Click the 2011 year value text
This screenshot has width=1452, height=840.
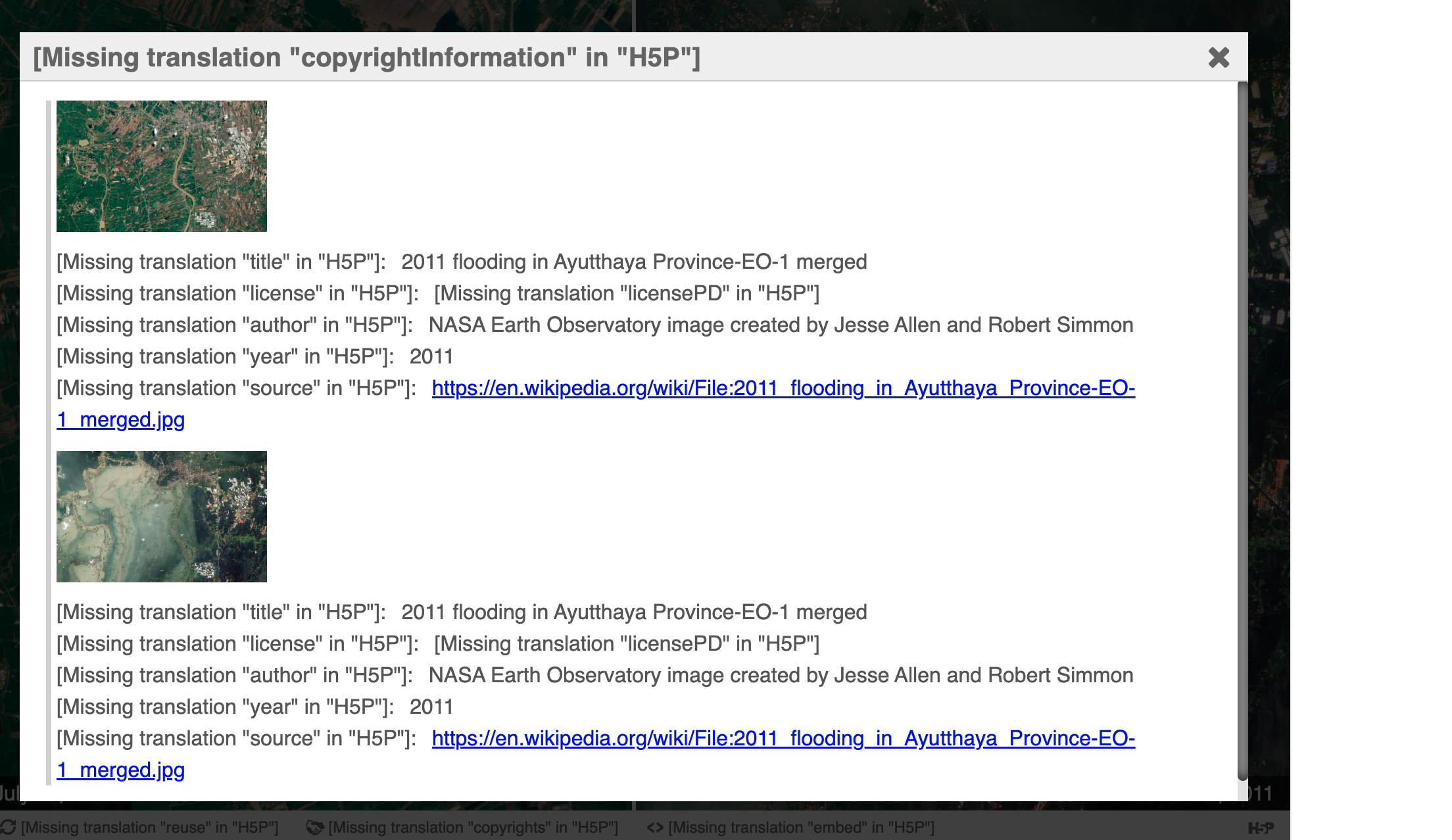point(432,356)
